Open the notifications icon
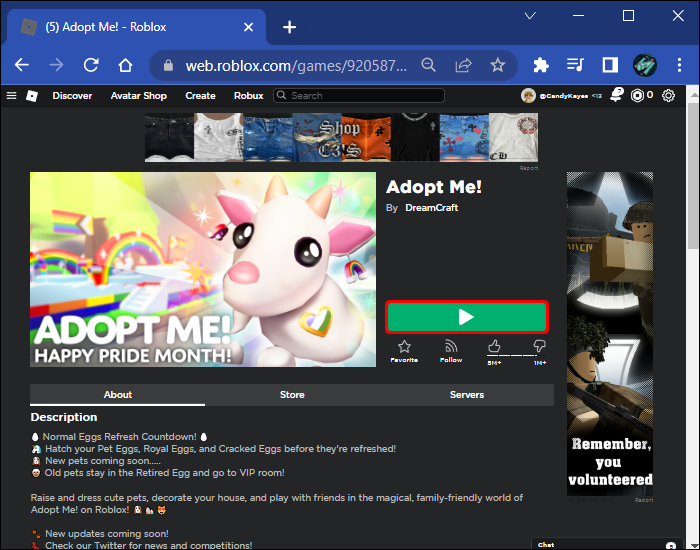 pos(616,96)
